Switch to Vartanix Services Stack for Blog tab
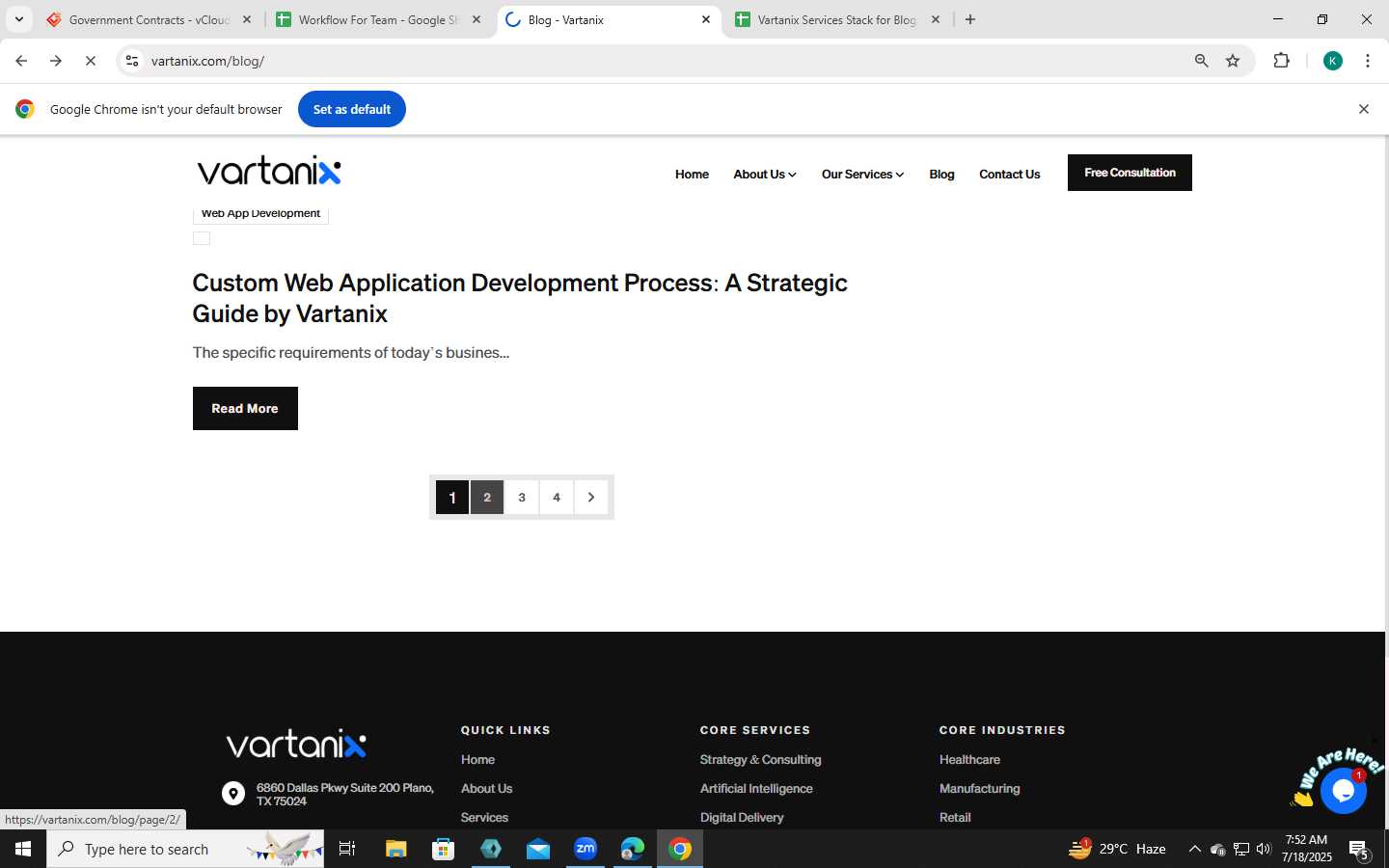 pos(837,19)
